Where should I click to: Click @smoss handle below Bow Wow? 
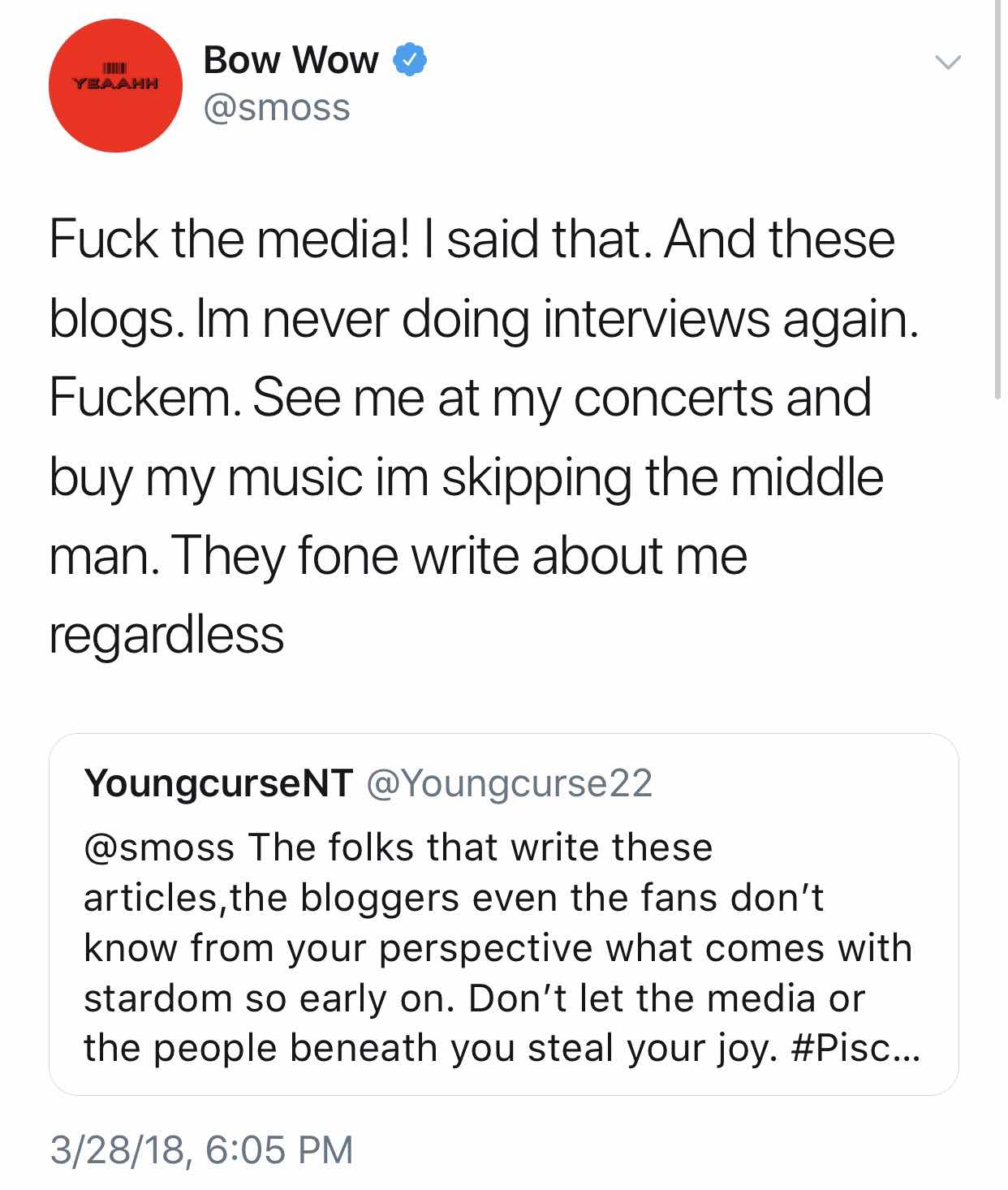point(277,108)
